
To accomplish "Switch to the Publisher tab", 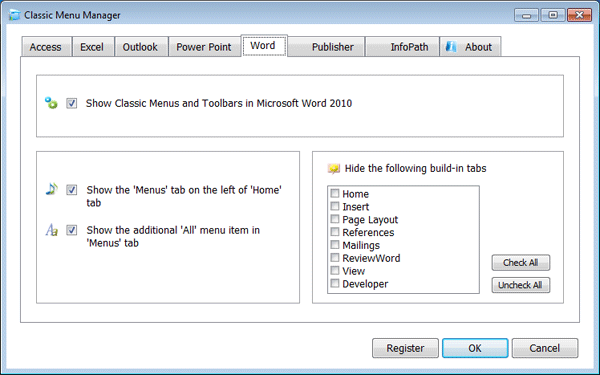I will pos(326,47).
